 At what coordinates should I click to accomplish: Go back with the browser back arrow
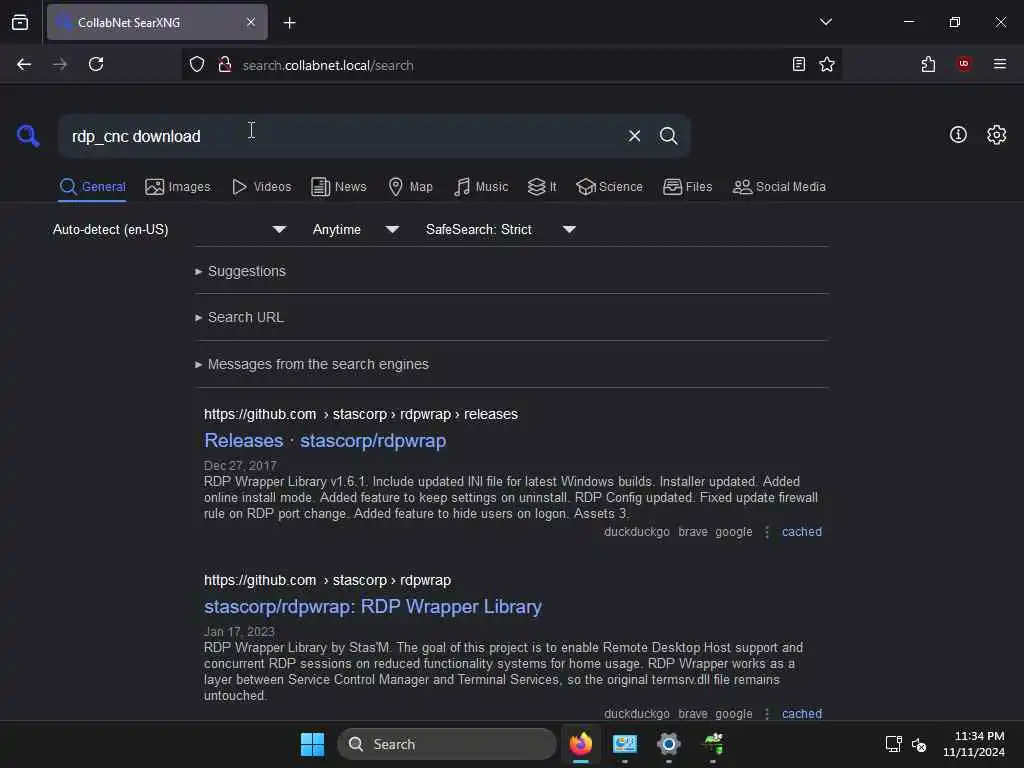tap(24, 64)
